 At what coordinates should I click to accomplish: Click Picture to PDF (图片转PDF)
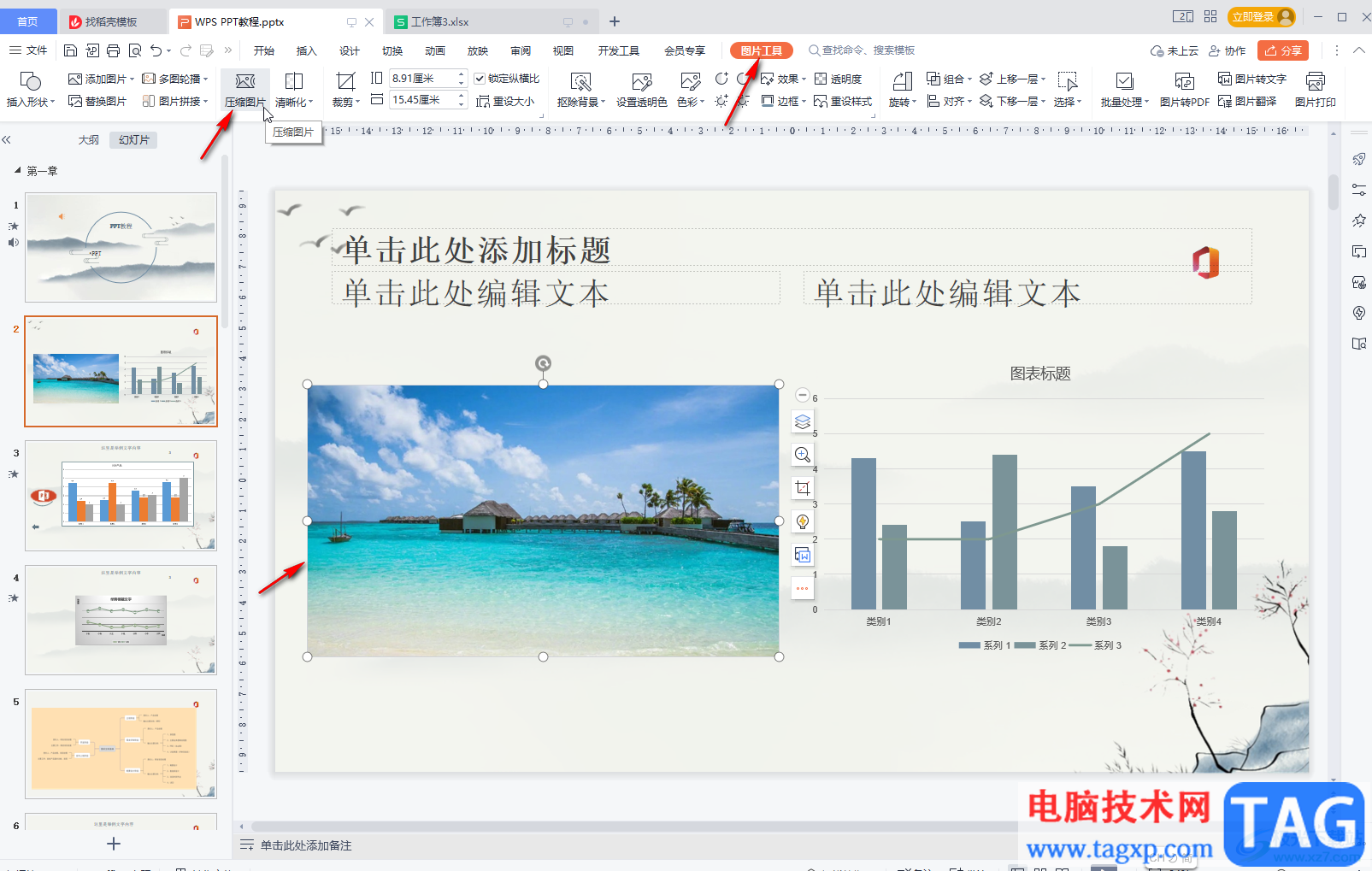point(1184,90)
